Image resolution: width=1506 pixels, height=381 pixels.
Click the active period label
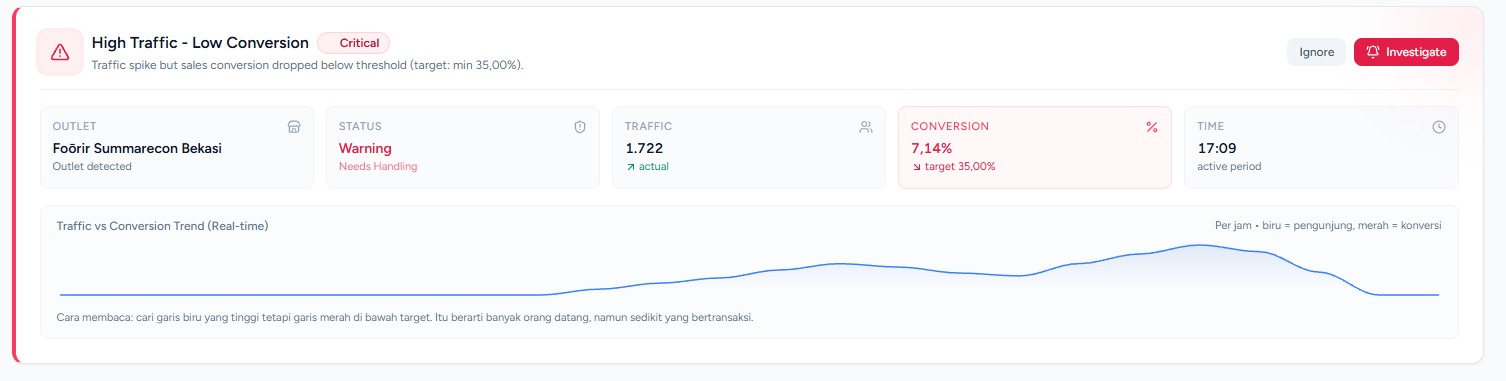tap(1229, 167)
